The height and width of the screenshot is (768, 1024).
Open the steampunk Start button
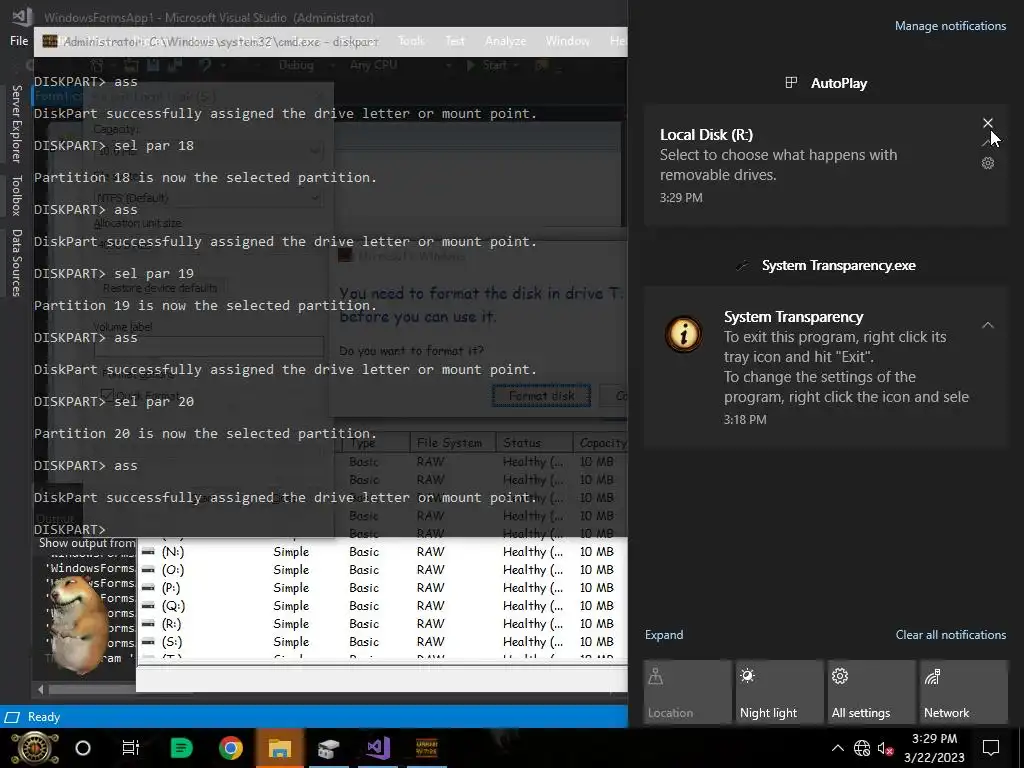coord(35,748)
